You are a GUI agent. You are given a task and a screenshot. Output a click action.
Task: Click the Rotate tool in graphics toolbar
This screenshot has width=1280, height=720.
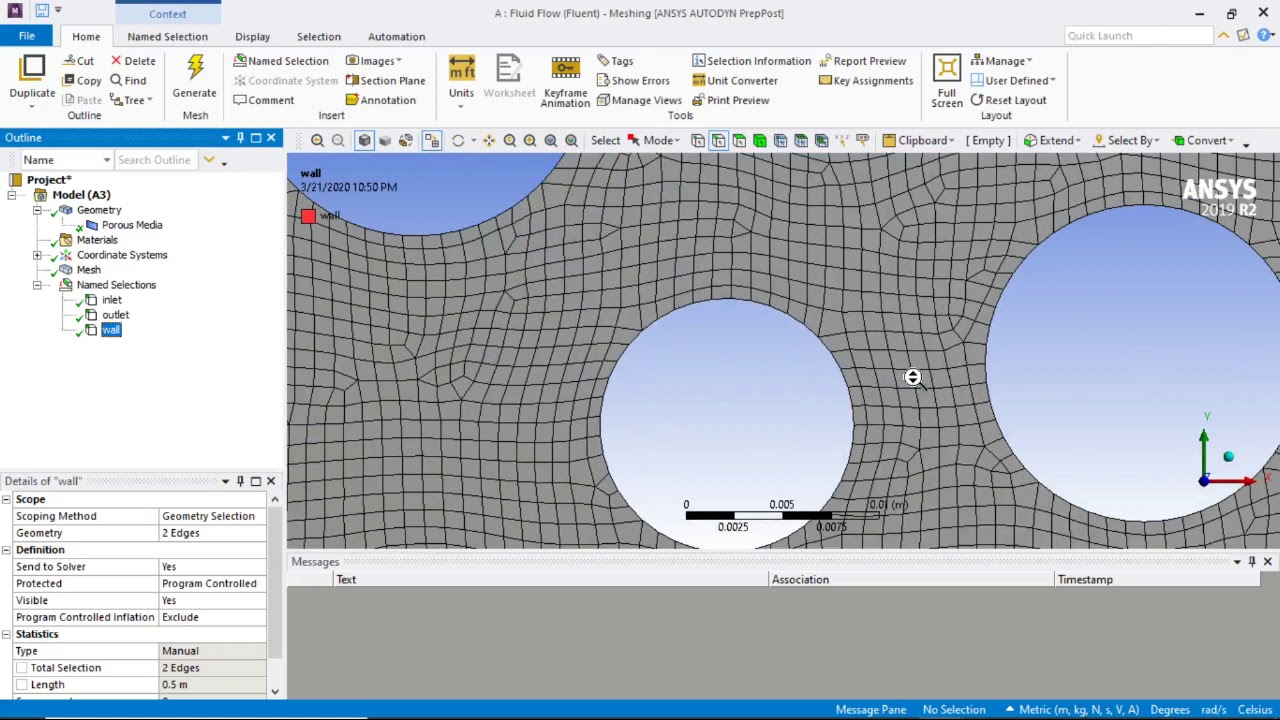[x=458, y=141]
